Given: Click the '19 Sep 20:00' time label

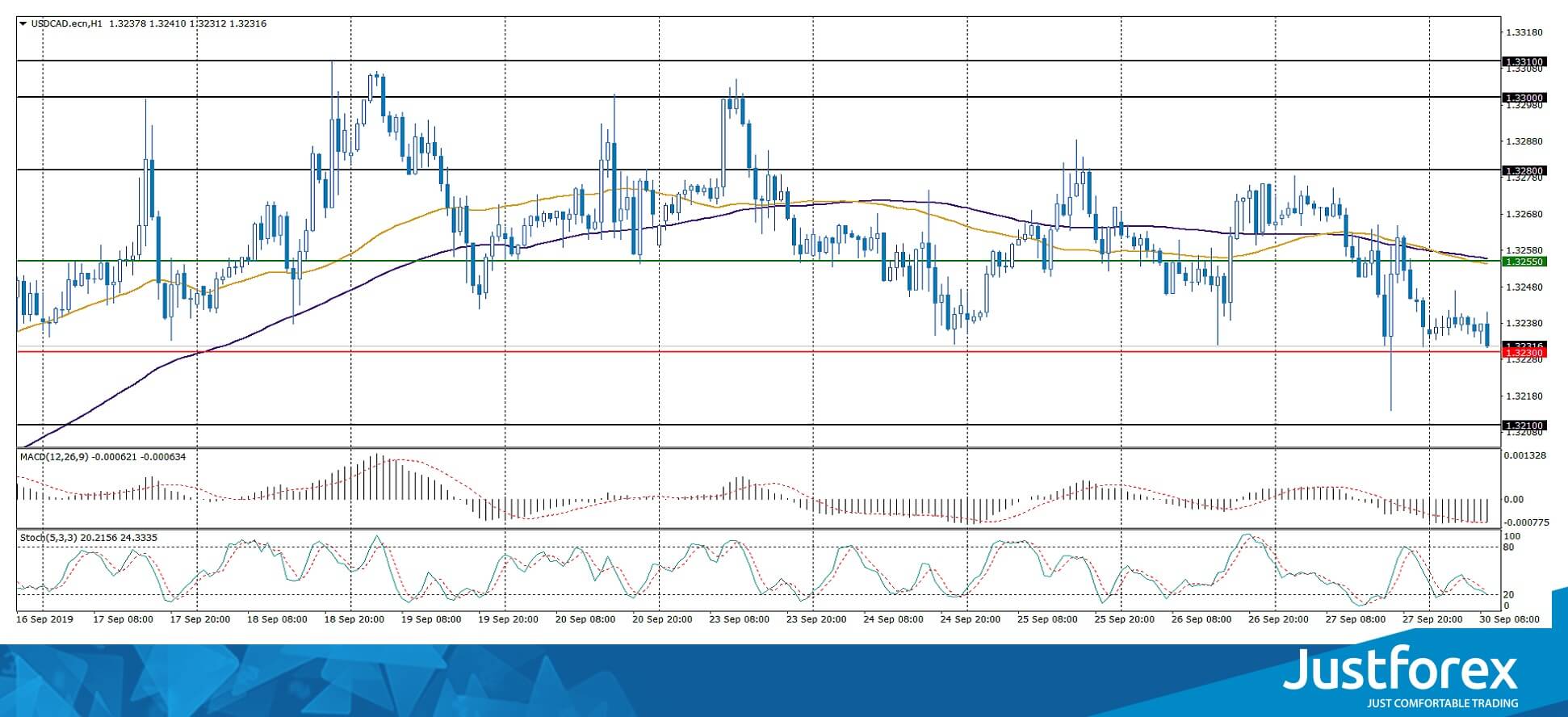Looking at the screenshot, I should coord(509,619).
